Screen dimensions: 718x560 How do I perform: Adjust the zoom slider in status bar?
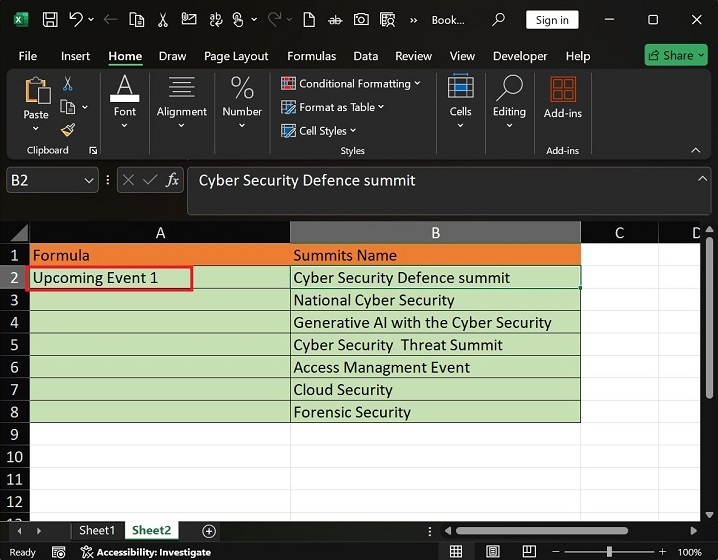[x=609, y=552]
